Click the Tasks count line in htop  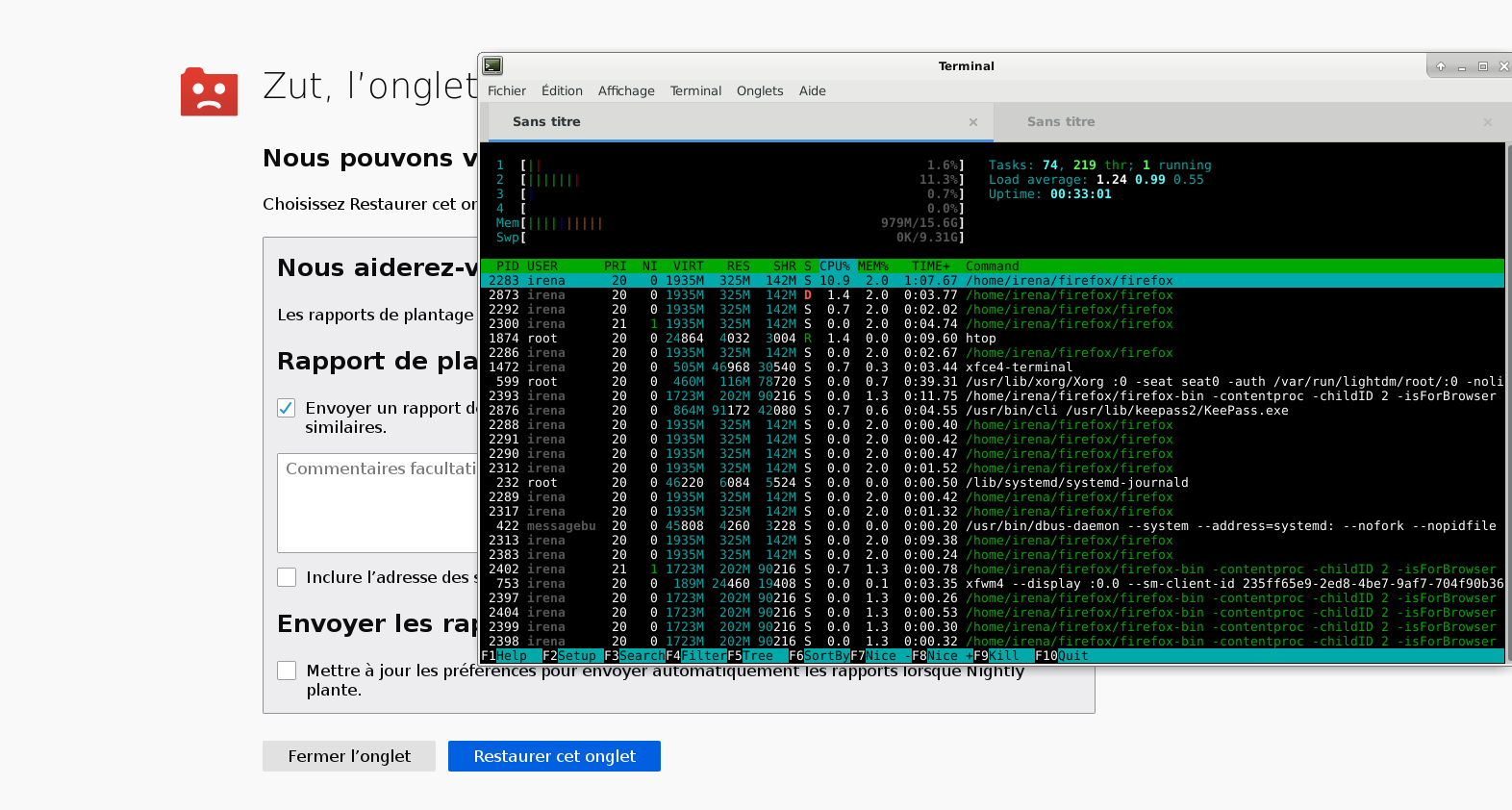[1100, 165]
